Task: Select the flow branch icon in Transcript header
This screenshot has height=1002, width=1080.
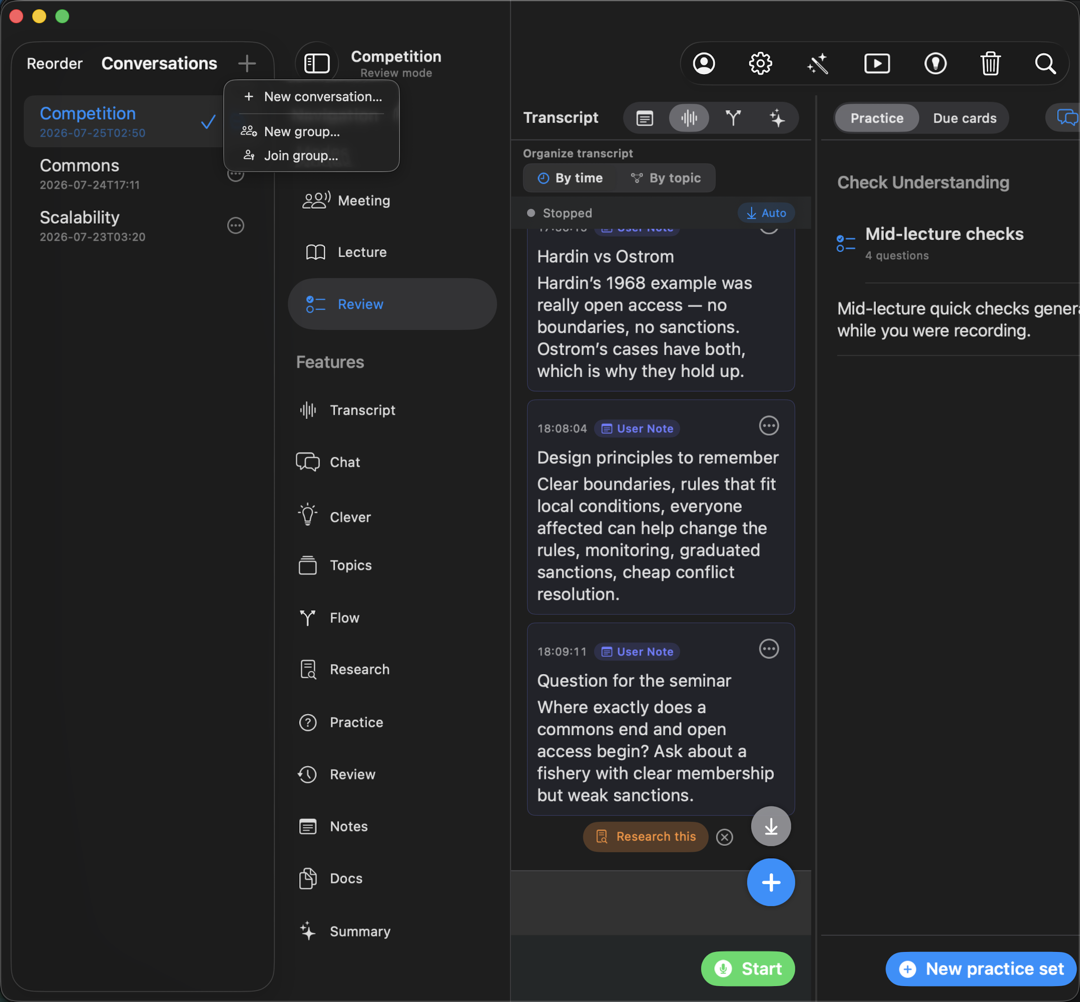Action: click(733, 118)
